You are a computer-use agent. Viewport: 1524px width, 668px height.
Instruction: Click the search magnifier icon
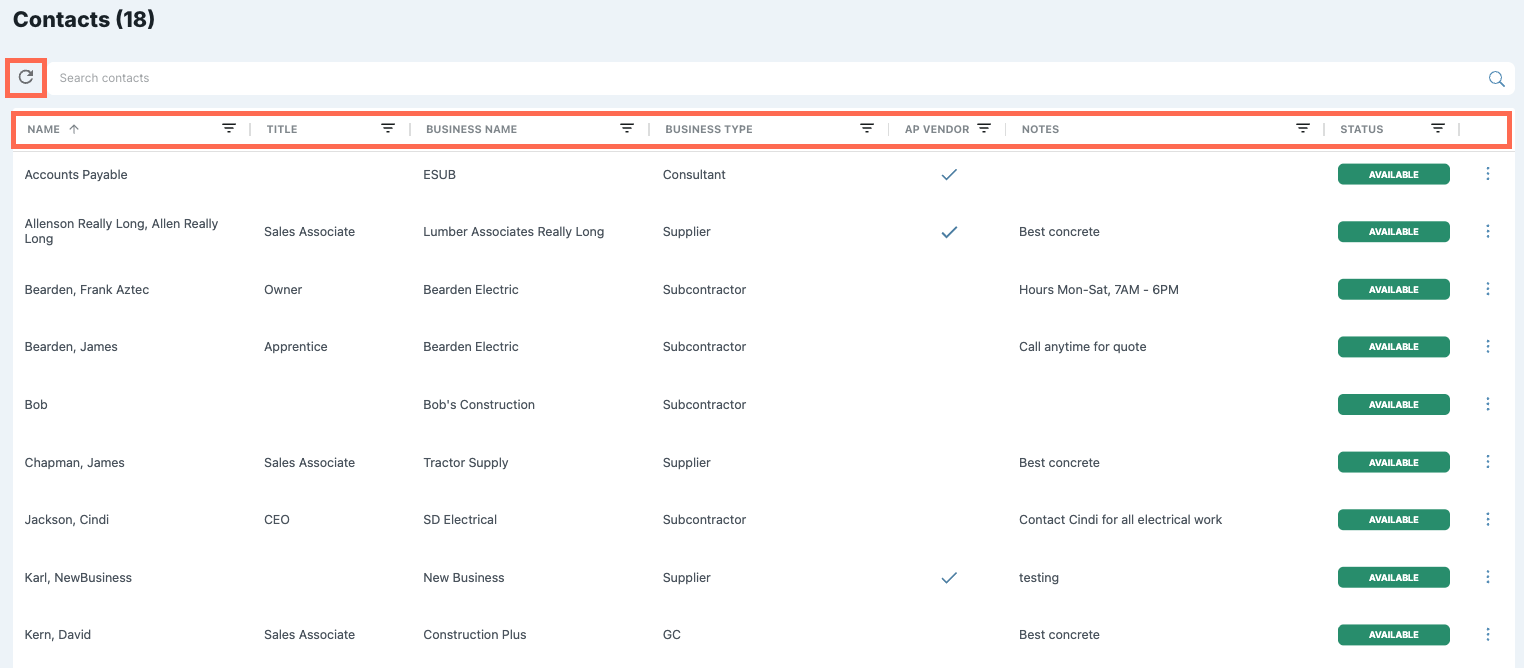1496,79
